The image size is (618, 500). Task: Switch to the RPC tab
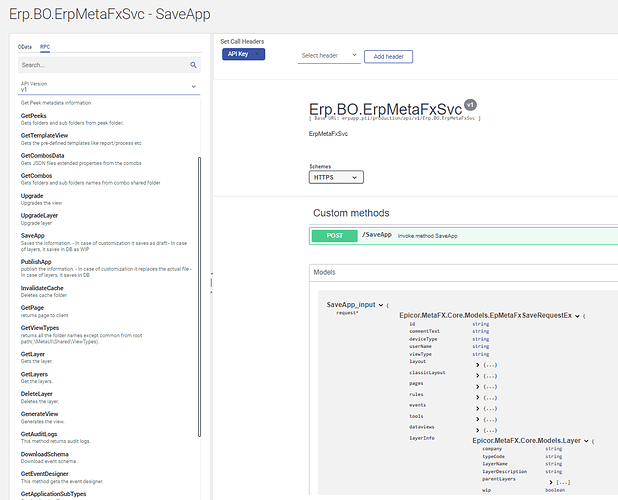pyautogui.click(x=45, y=47)
